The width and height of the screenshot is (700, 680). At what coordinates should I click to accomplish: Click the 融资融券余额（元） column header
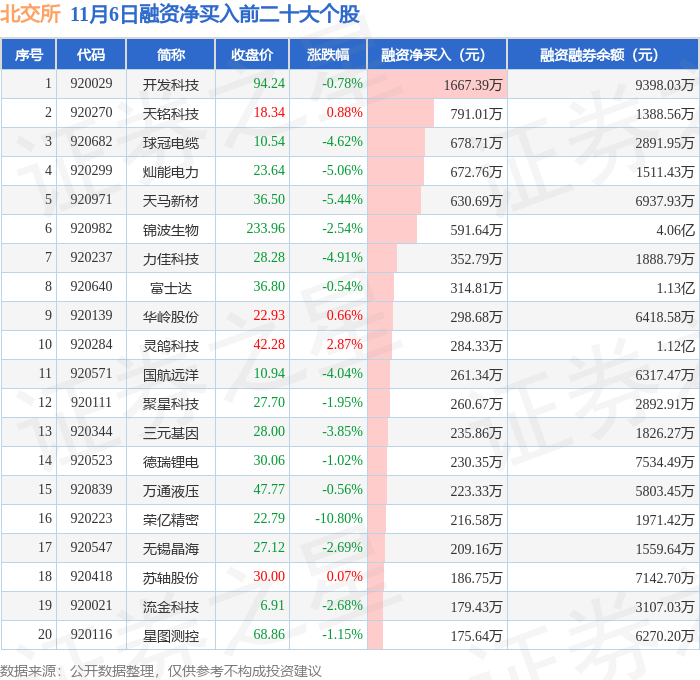pyautogui.click(x=603, y=55)
